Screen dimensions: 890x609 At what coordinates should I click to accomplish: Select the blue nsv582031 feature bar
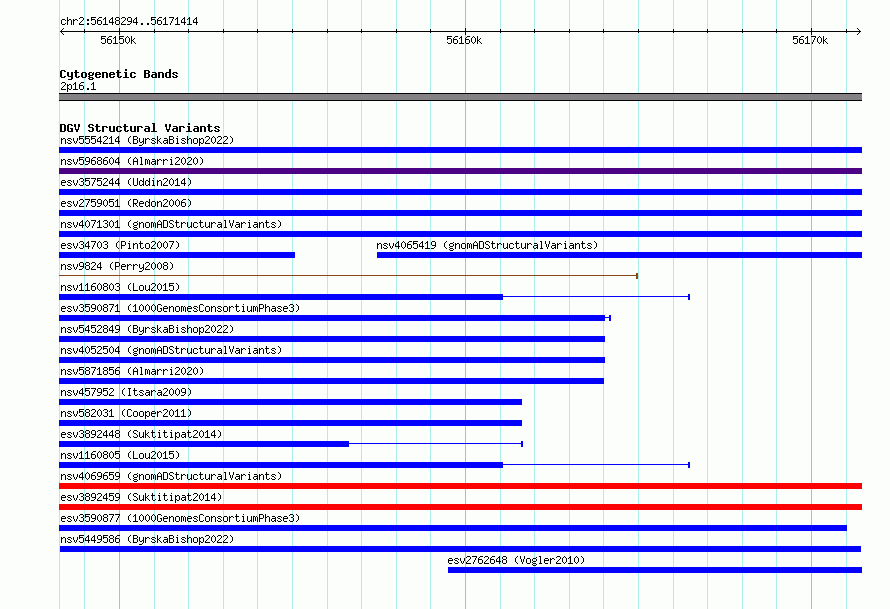[x=291, y=423]
